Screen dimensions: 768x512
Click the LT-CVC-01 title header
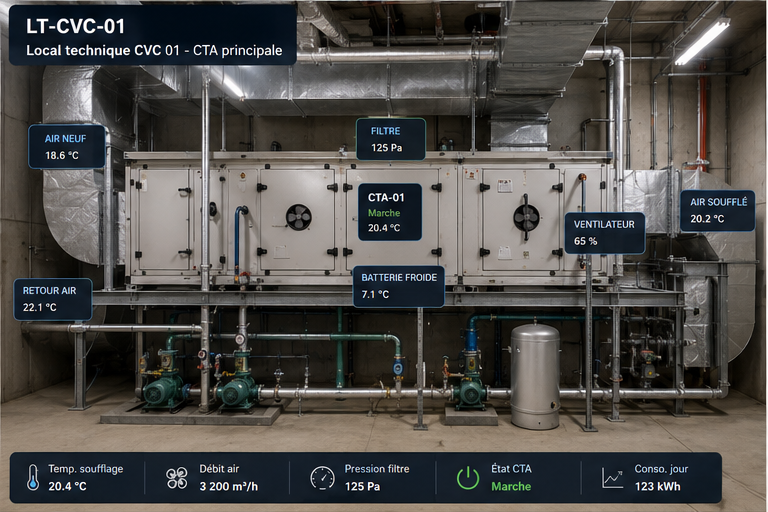coord(75,26)
